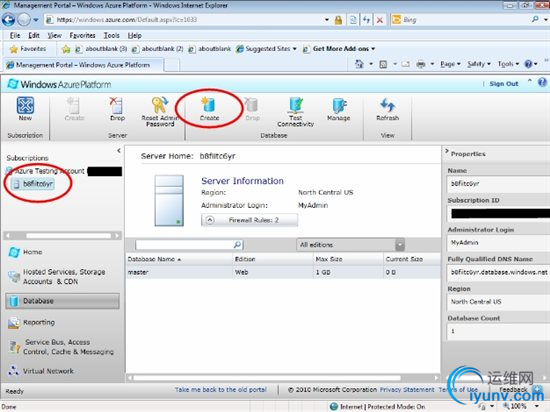Image resolution: width=550 pixels, height=412 pixels.
Task: Click the Add to Favorites bar icon
Action: (x=66, y=49)
